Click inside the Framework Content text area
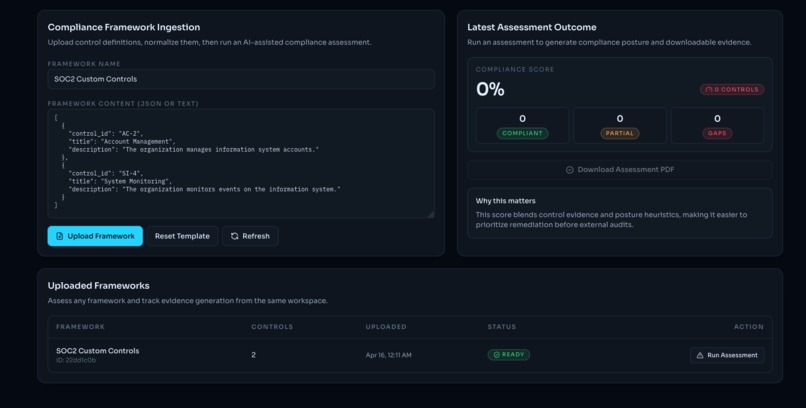 point(241,163)
